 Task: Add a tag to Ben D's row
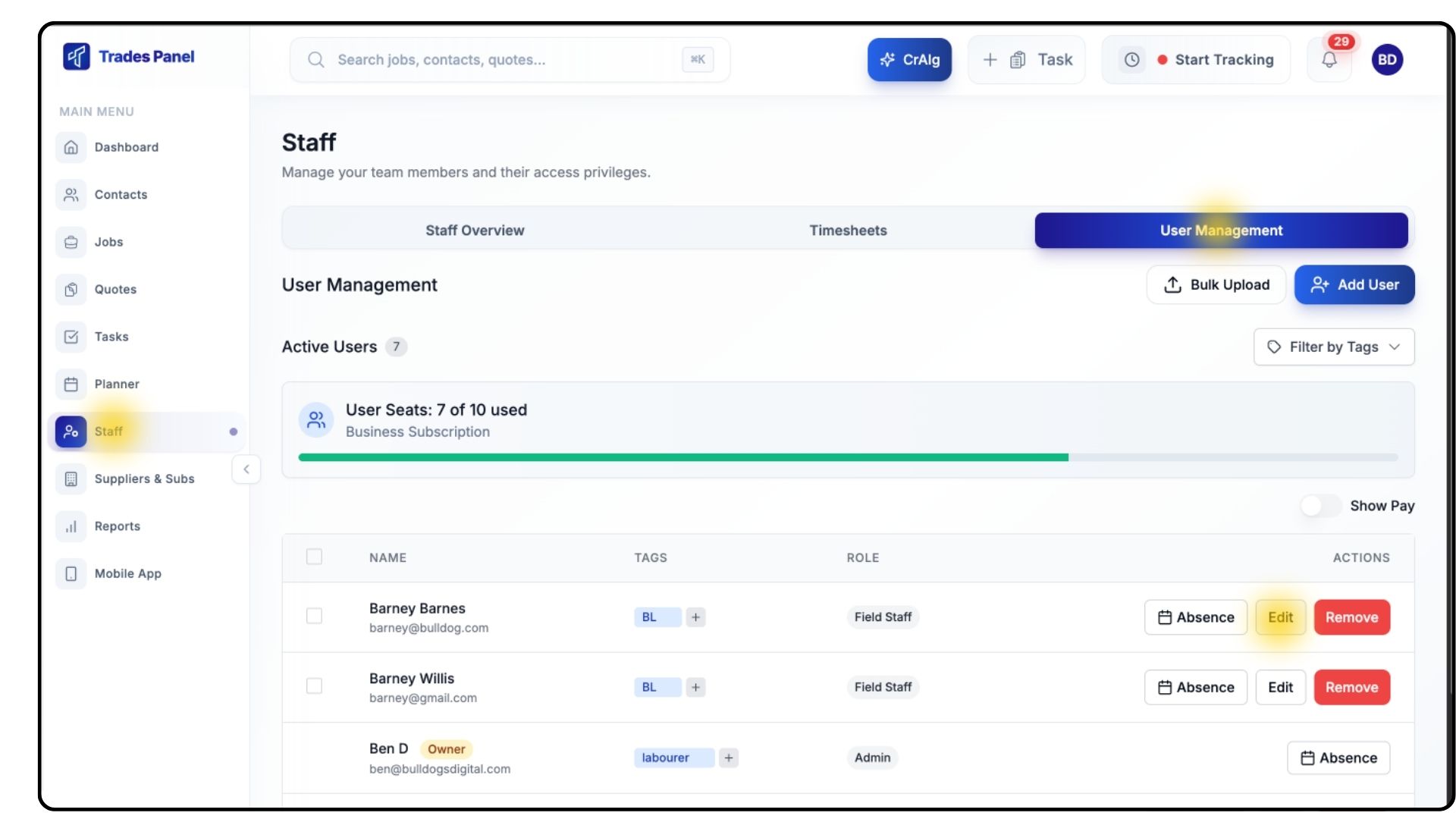point(729,758)
